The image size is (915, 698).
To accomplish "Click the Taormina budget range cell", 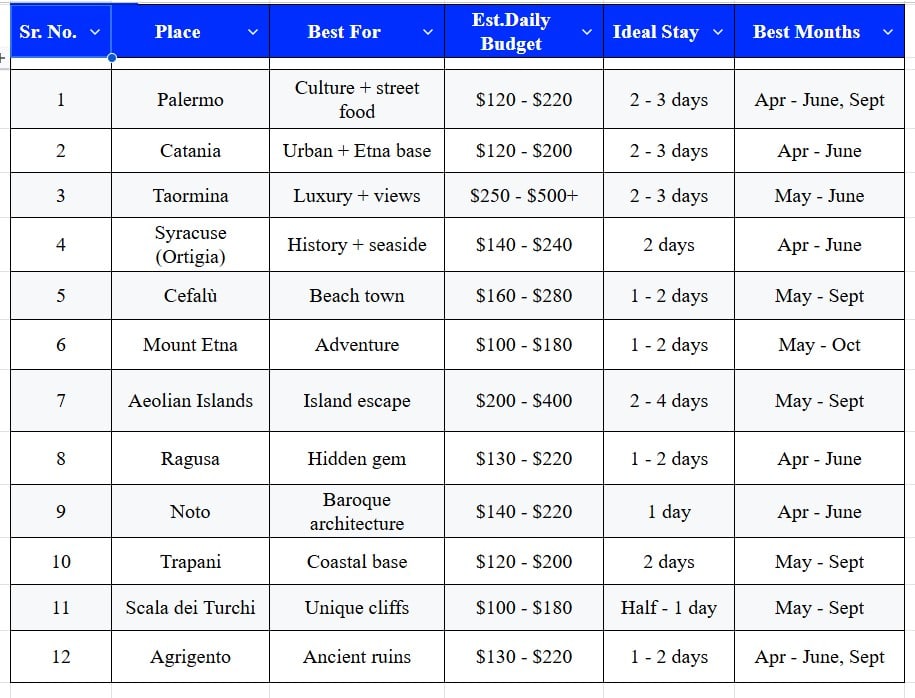I will pyautogui.click(x=522, y=195).
